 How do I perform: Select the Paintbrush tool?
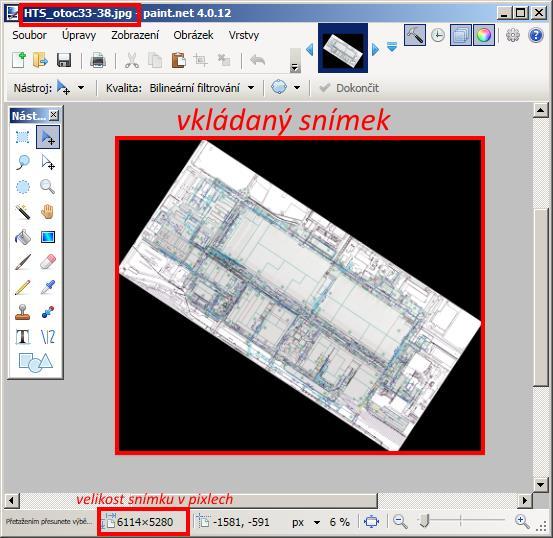click(23, 262)
